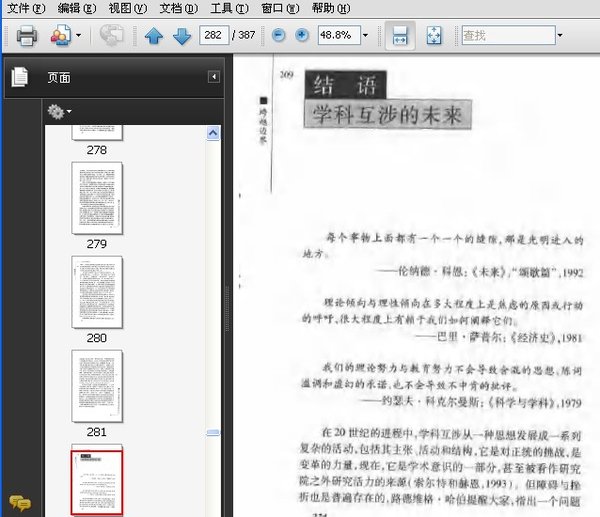Viewport: 600px width, 517px height.
Task: Open the 工具(T) menu
Action: coord(230,8)
